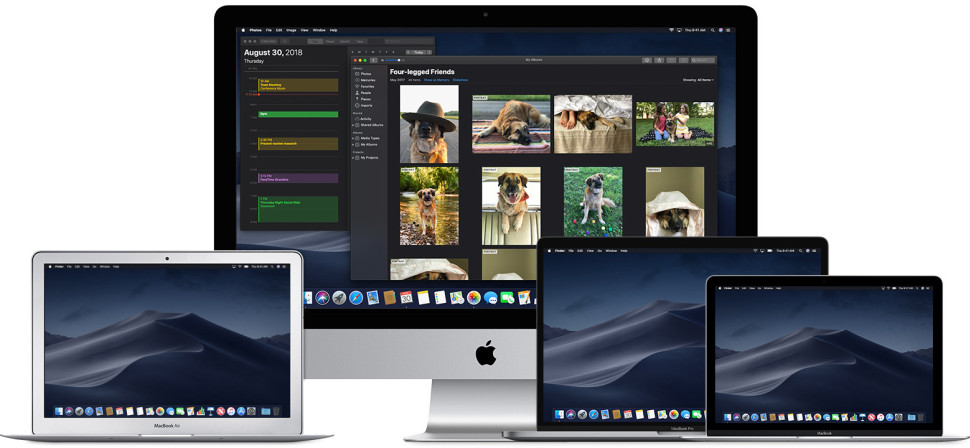Open Launchpad from the iMac dock
Viewport: 970px width, 448px height.
[339, 298]
